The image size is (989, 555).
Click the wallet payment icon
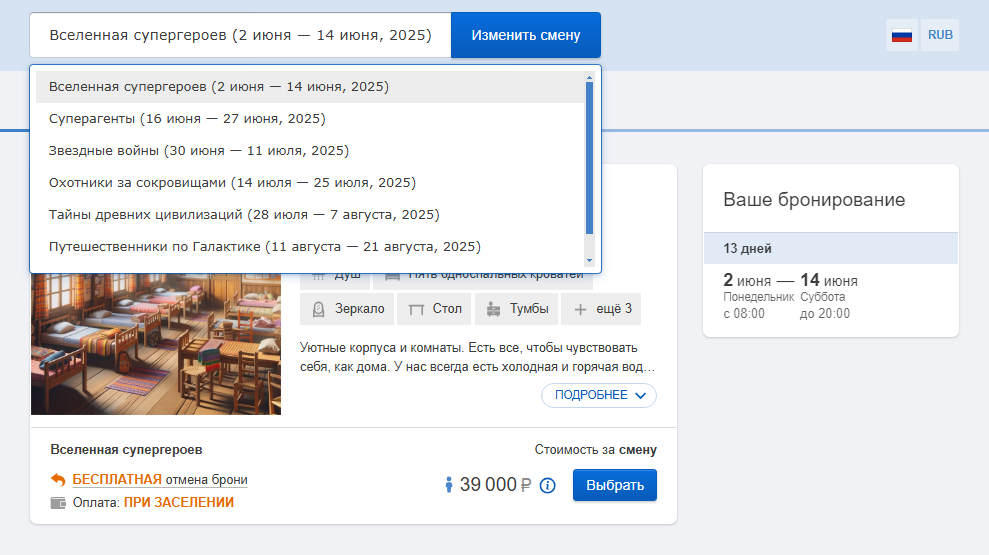tap(58, 503)
